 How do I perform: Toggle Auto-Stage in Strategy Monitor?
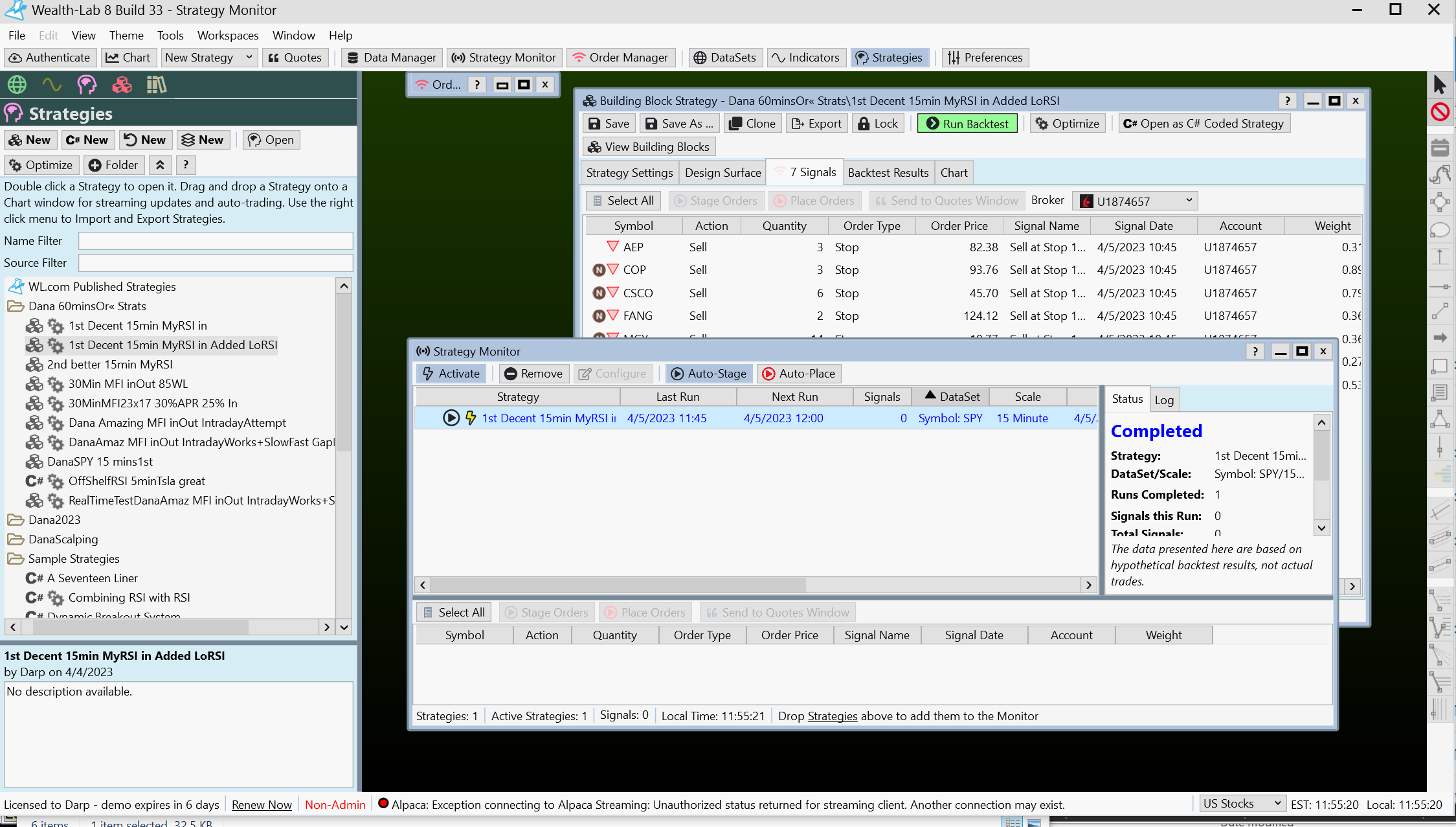709,374
